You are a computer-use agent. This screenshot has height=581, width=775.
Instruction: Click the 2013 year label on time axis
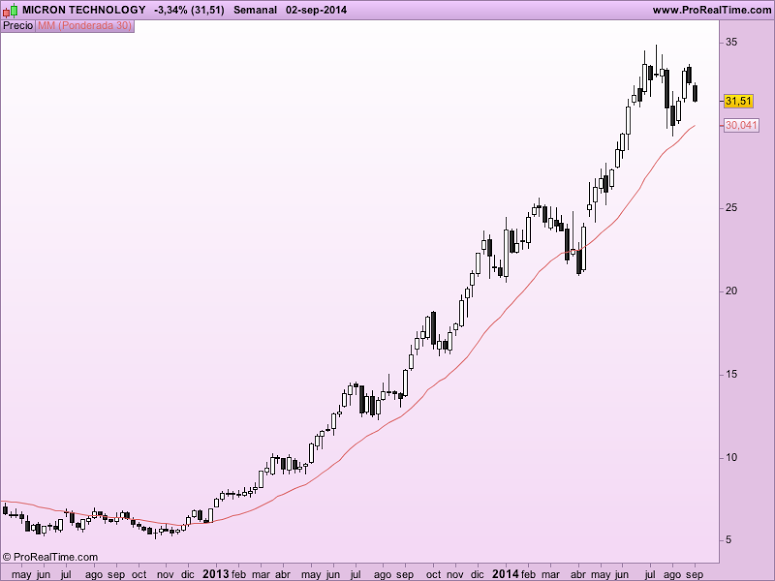[215, 574]
